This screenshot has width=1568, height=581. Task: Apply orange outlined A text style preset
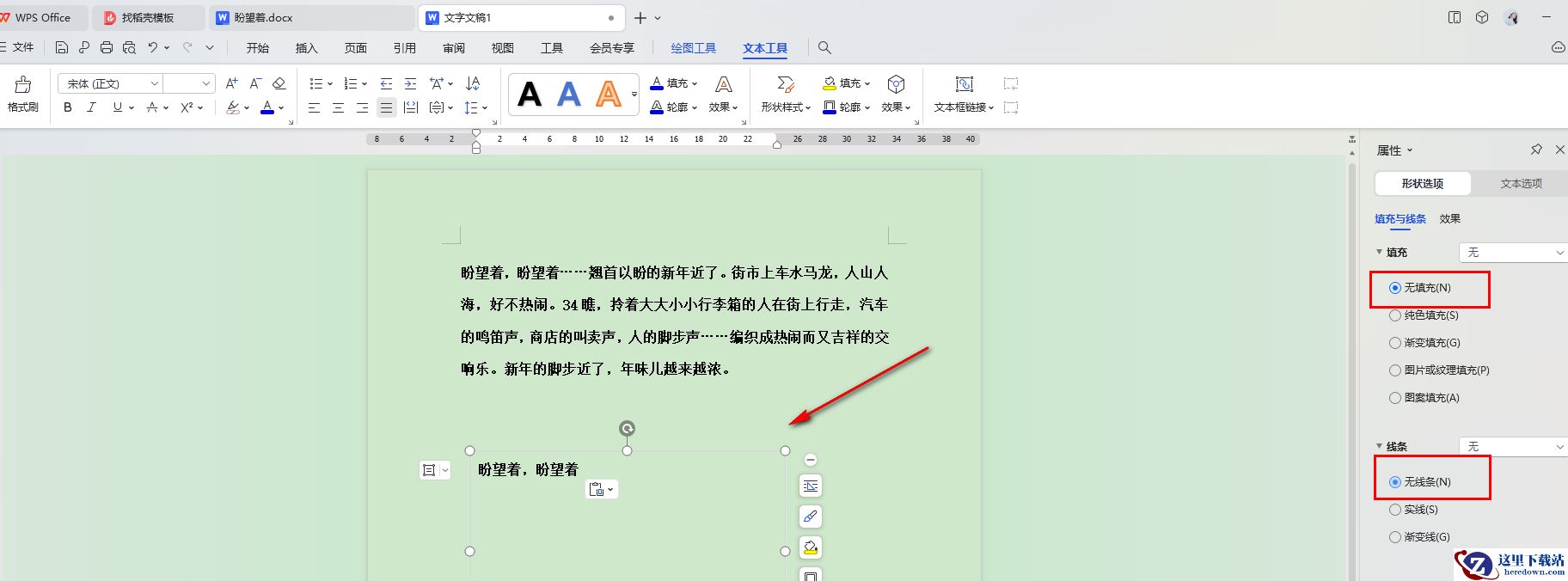[x=609, y=94]
